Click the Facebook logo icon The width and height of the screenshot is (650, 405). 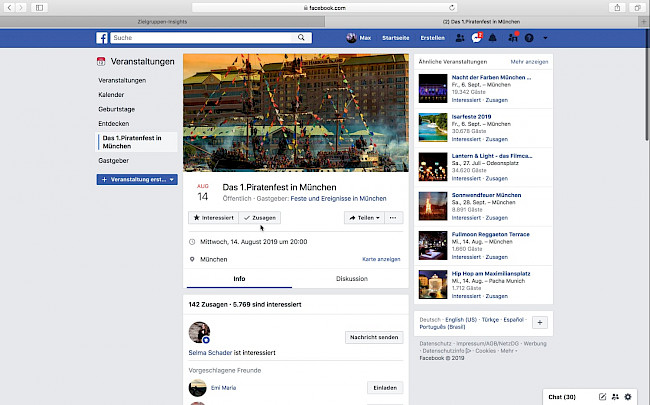102,38
